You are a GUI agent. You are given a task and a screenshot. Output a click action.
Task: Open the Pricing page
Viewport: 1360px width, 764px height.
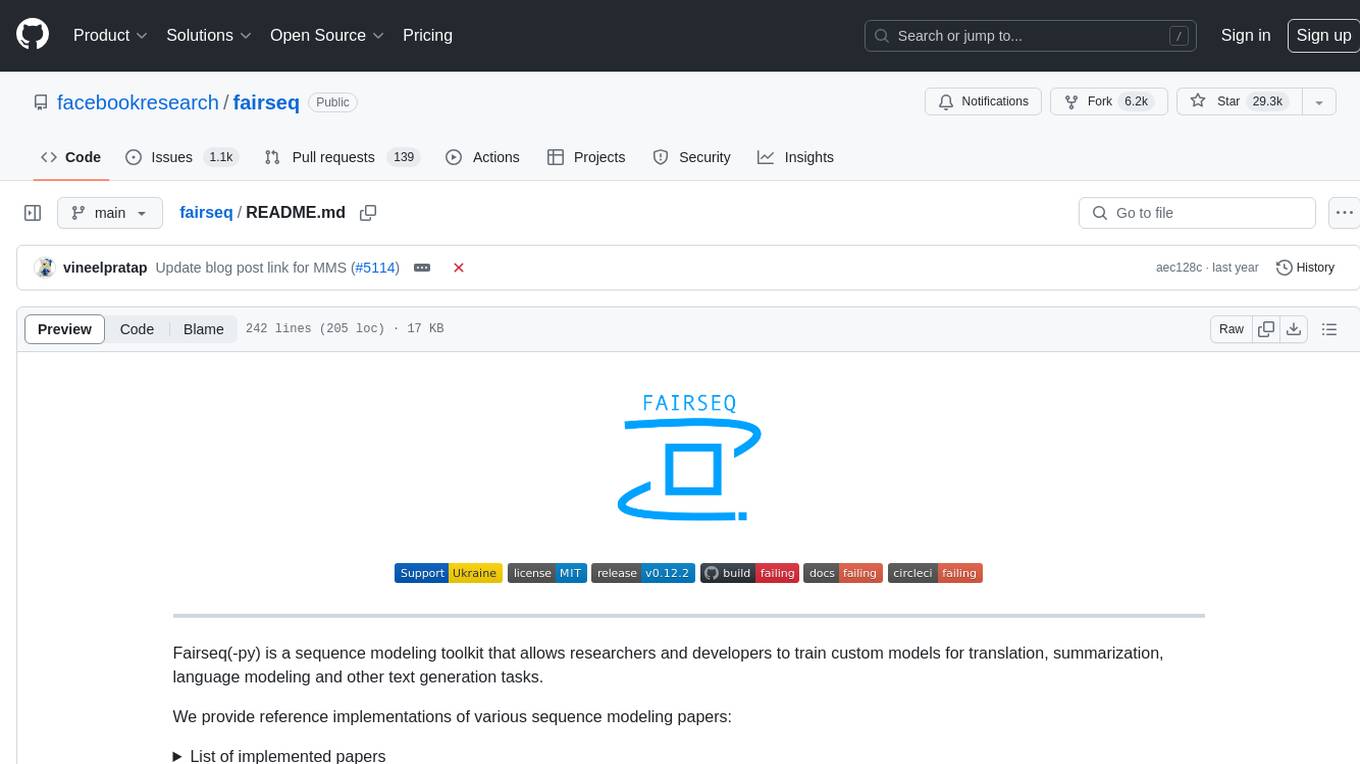coord(427,35)
